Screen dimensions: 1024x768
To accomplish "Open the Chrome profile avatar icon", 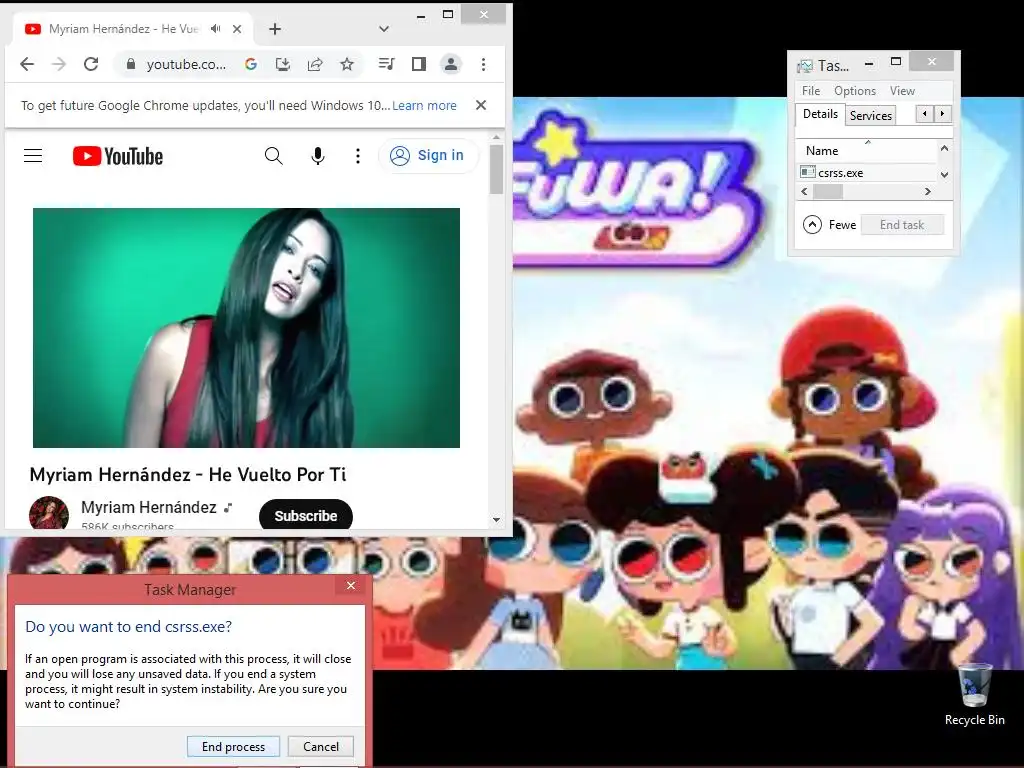I will [x=451, y=64].
